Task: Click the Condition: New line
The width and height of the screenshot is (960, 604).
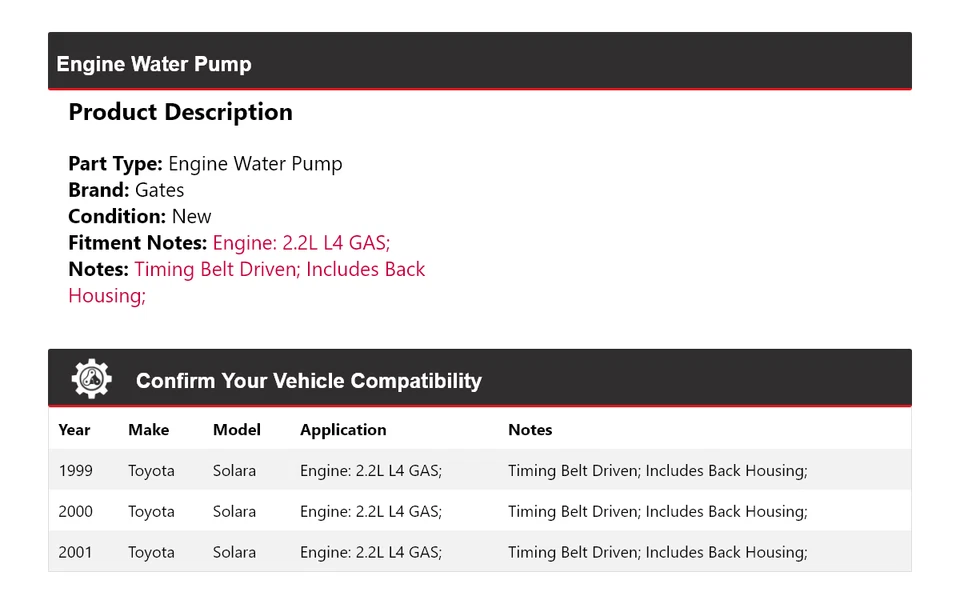Action: pos(140,217)
